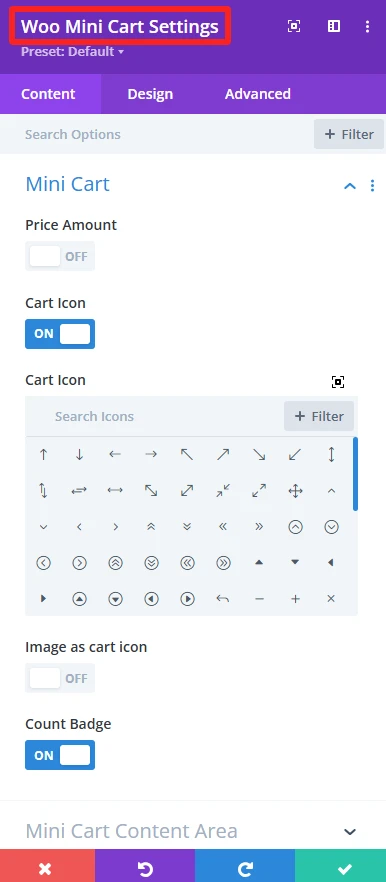Pick the four-way move arrows icon

(x=295, y=491)
